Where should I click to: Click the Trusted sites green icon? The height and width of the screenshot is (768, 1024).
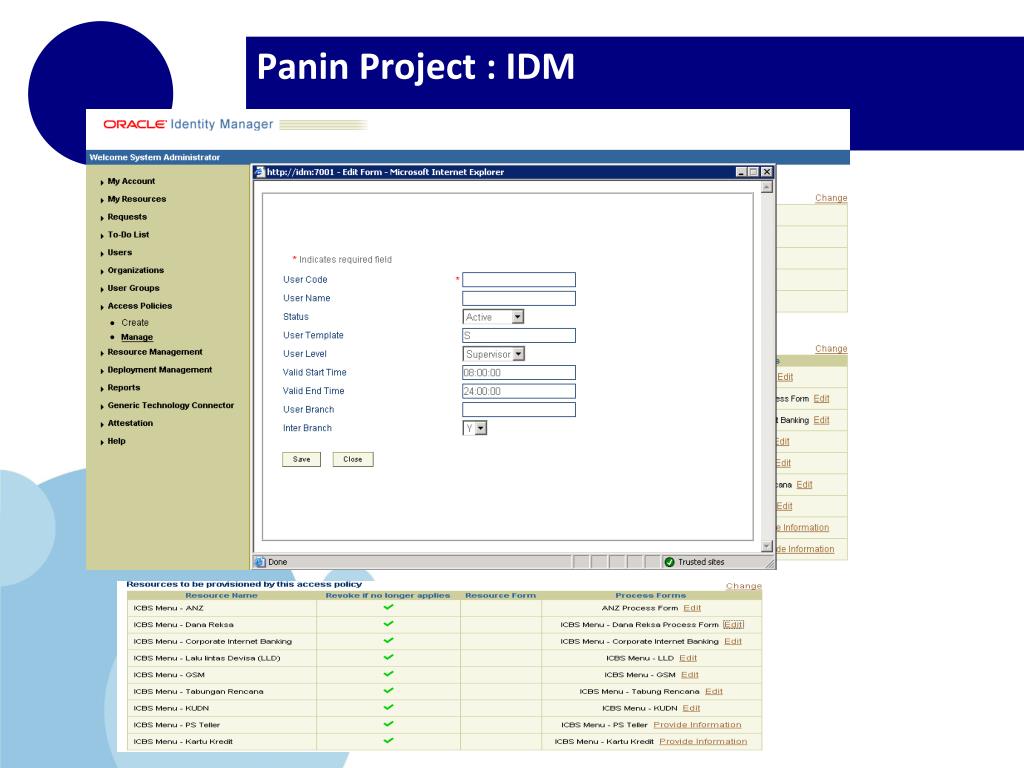point(669,562)
